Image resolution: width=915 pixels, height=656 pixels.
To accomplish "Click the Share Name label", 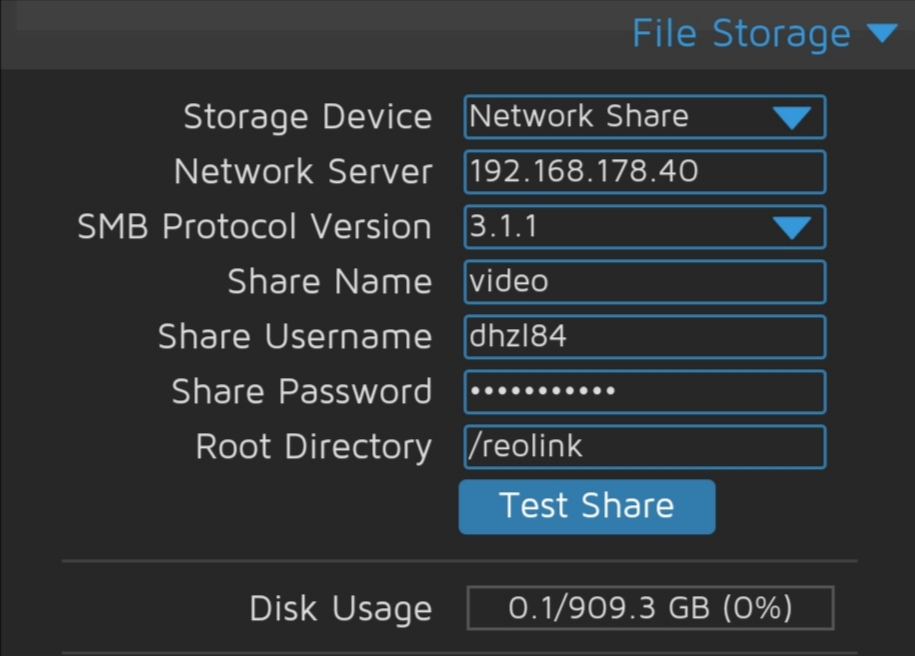I will [329, 282].
